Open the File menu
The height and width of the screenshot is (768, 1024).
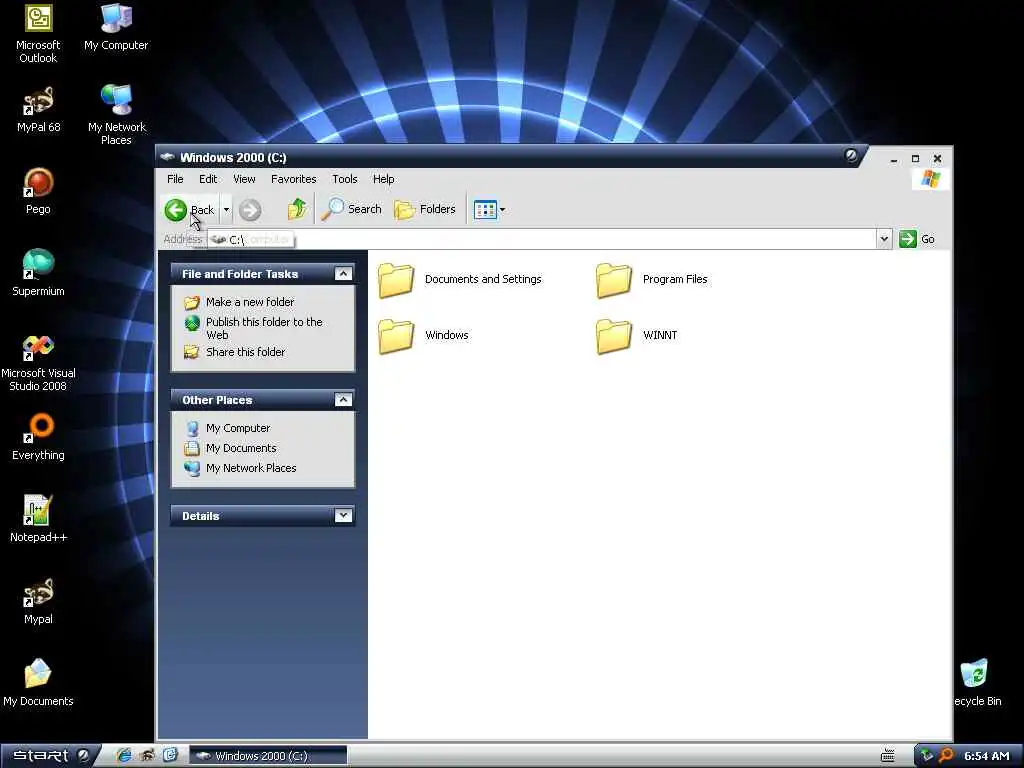coord(175,179)
